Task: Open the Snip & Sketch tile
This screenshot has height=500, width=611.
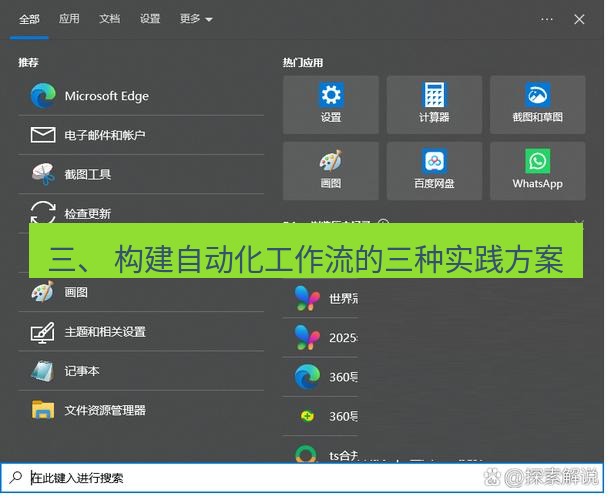Action: pyautogui.click(x=537, y=105)
